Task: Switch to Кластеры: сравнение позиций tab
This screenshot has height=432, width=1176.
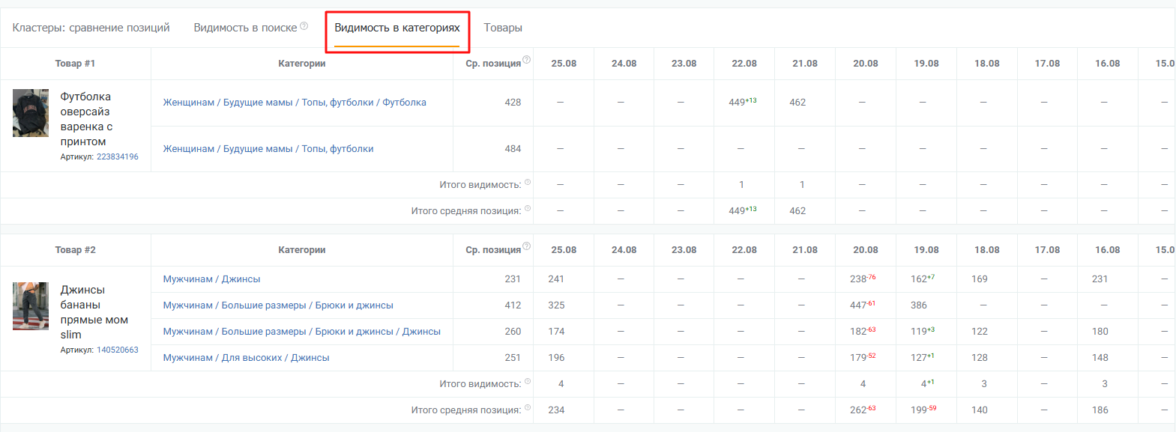Action: click(91, 27)
